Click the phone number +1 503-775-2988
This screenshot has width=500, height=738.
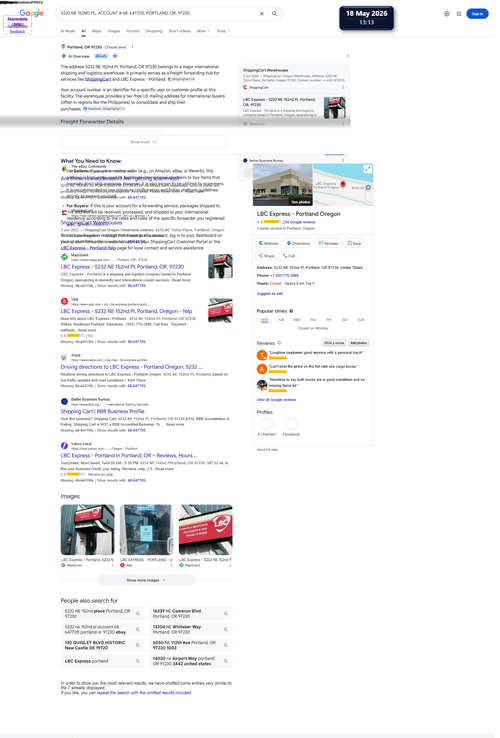pos(284,275)
